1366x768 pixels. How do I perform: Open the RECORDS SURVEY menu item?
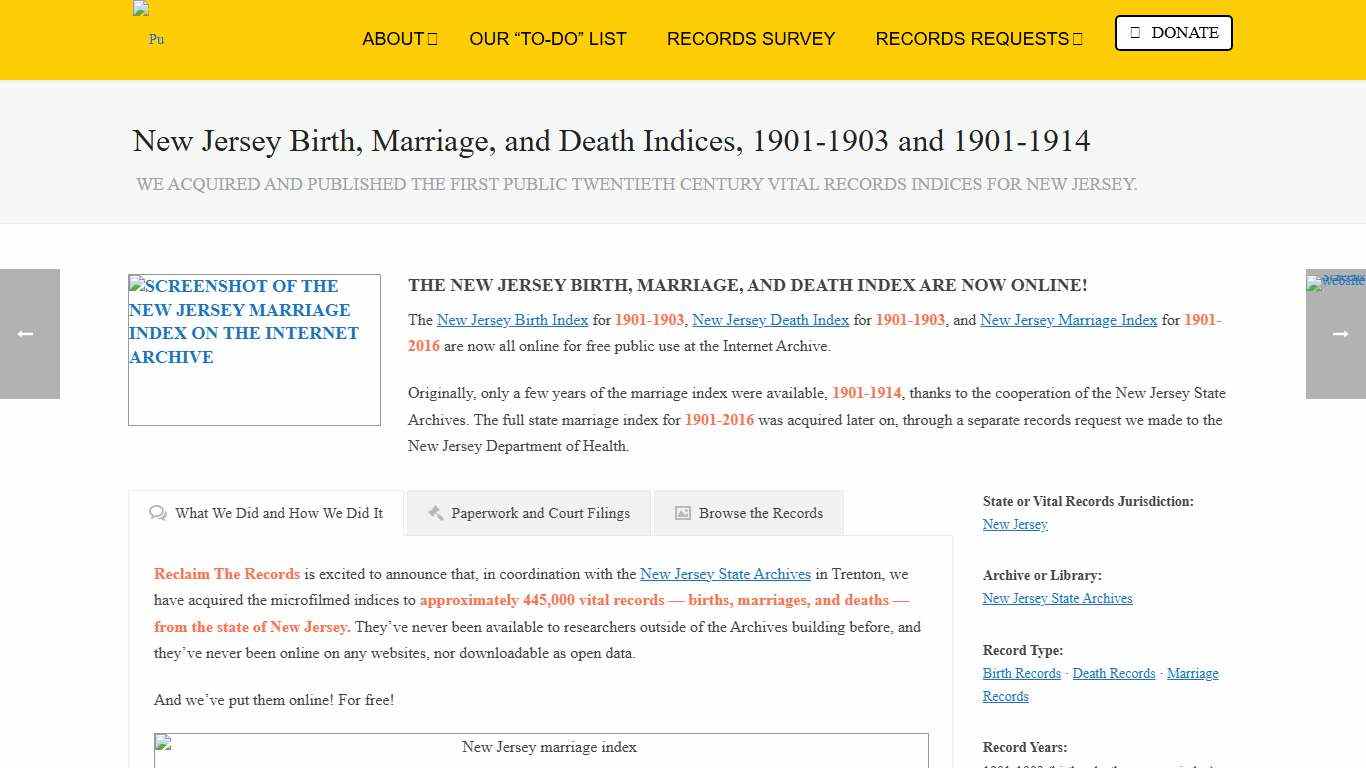coord(751,39)
